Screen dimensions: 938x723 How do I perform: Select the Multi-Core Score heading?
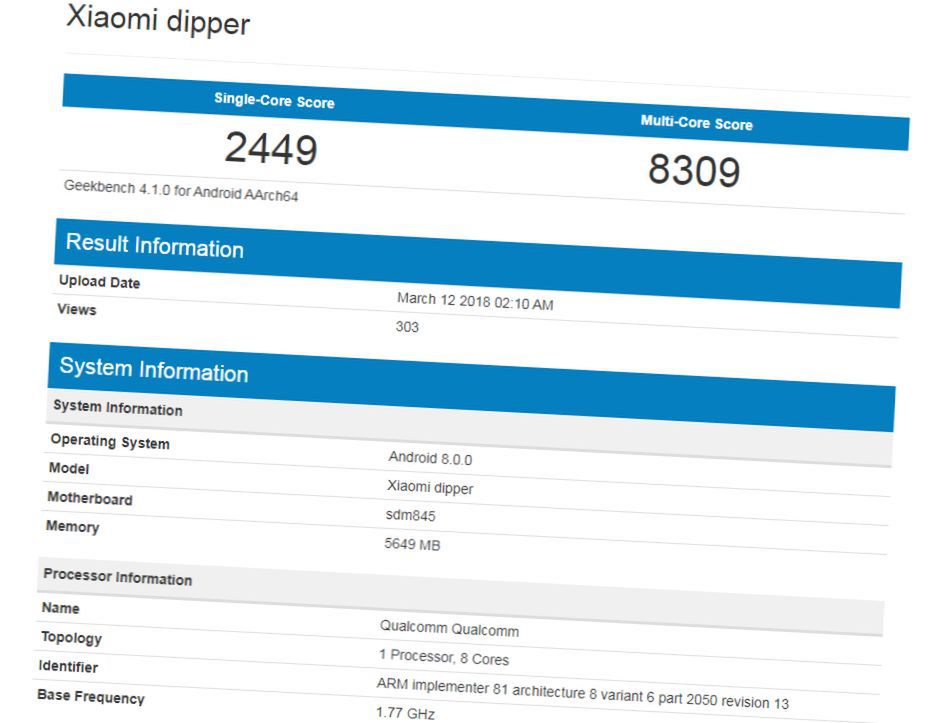[696, 123]
